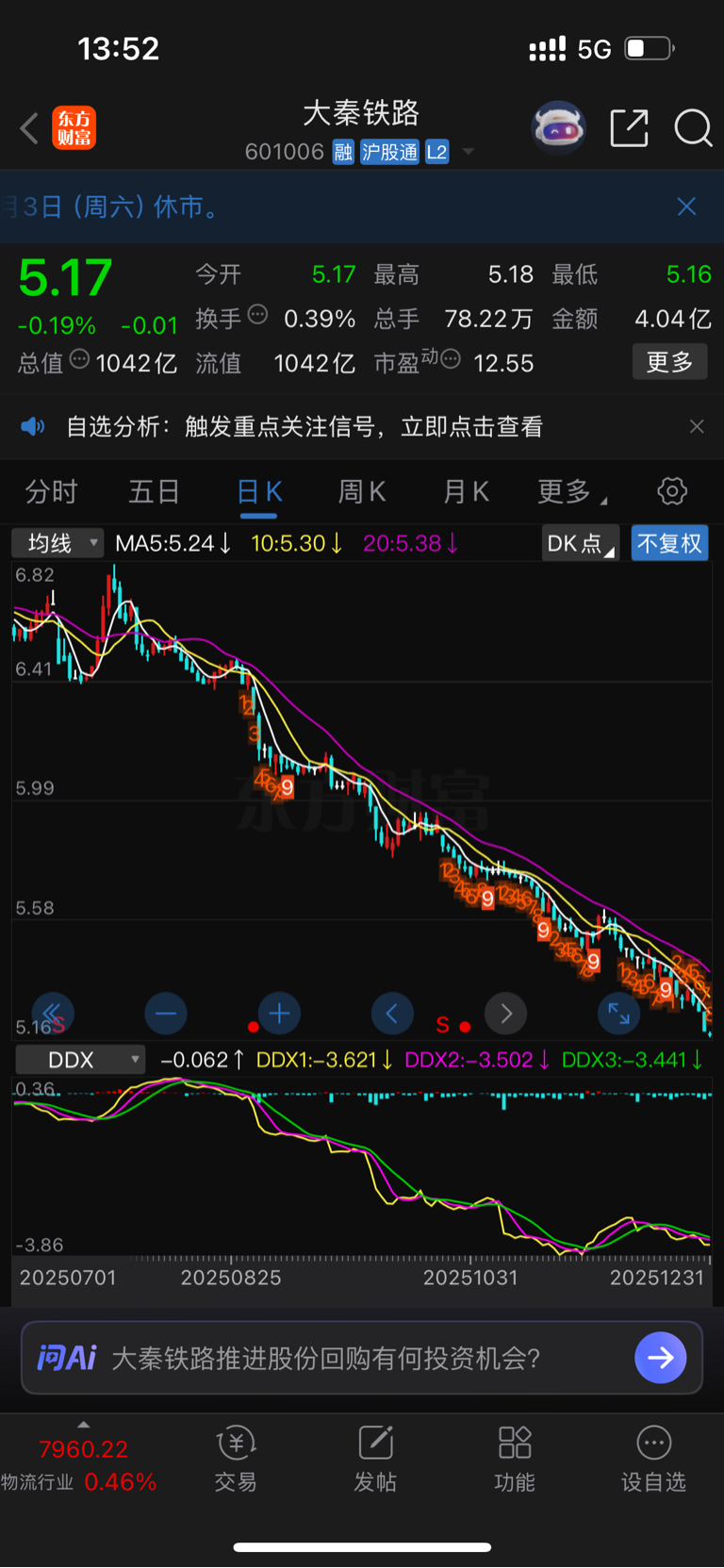Tap DDX3:-3.441 indicator value
This screenshot has width=724, height=1568.
pyautogui.click(x=633, y=1060)
